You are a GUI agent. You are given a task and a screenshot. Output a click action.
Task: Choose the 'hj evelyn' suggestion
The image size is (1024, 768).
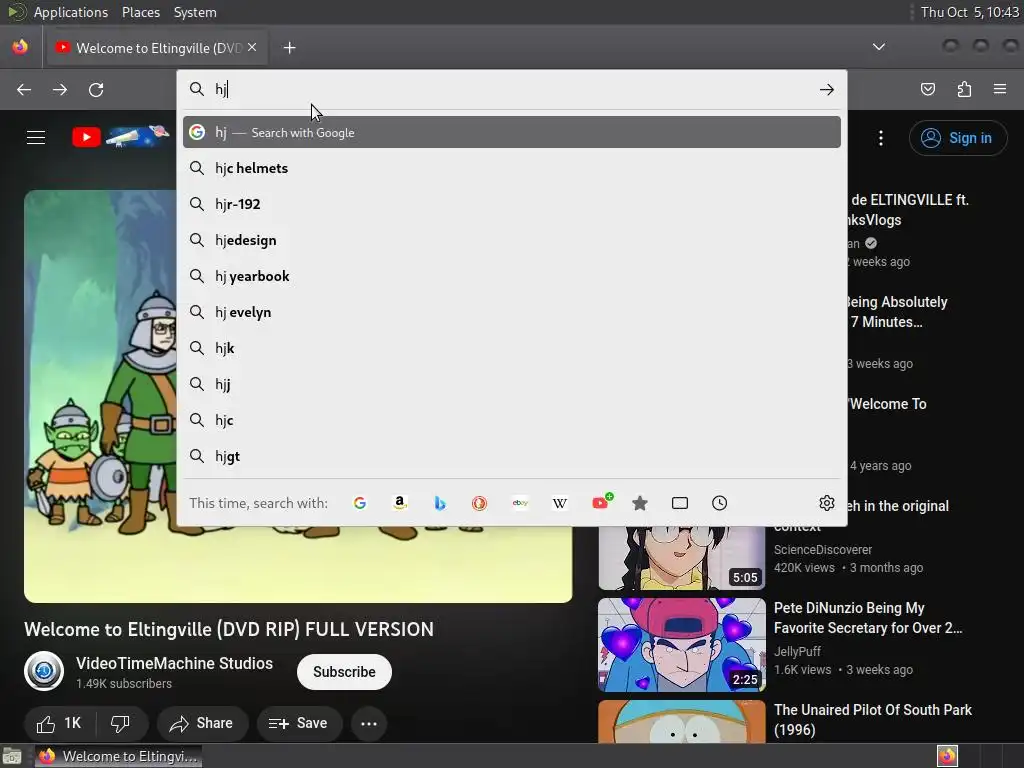coord(511,312)
